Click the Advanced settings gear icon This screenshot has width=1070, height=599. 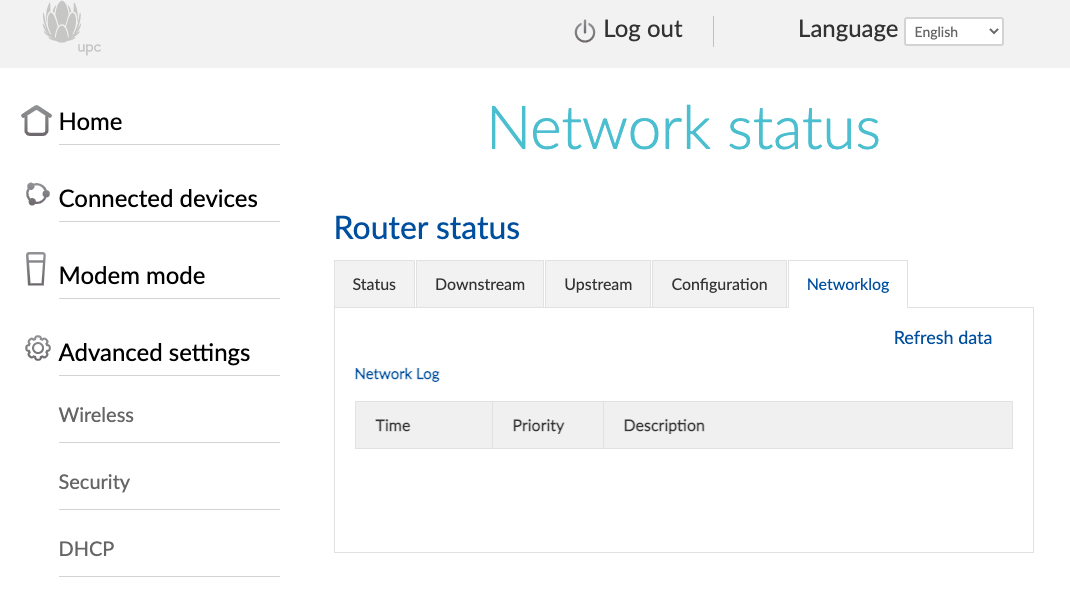click(x=38, y=349)
